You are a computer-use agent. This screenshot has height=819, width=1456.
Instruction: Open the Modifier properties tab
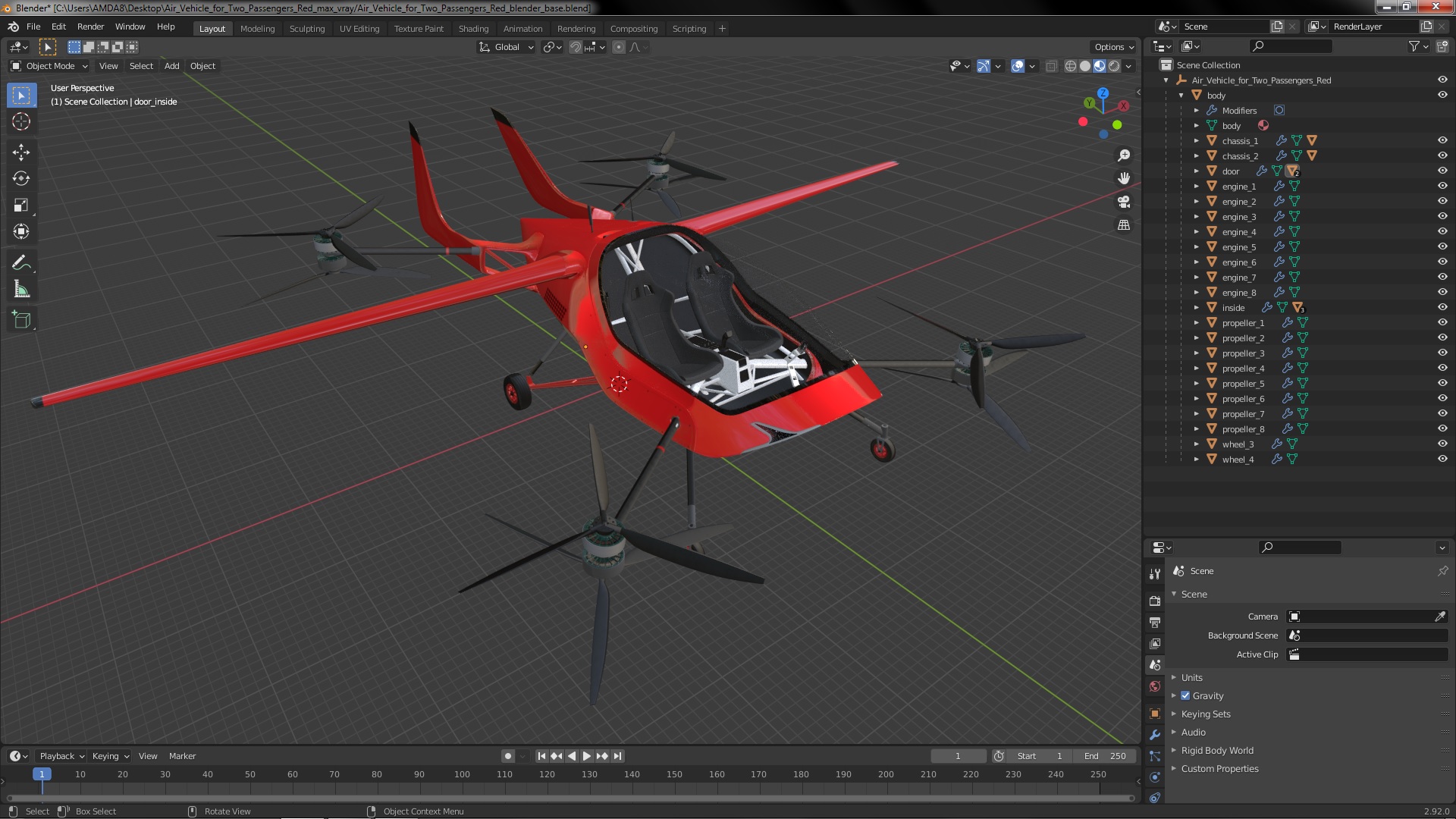coord(1155,735)
